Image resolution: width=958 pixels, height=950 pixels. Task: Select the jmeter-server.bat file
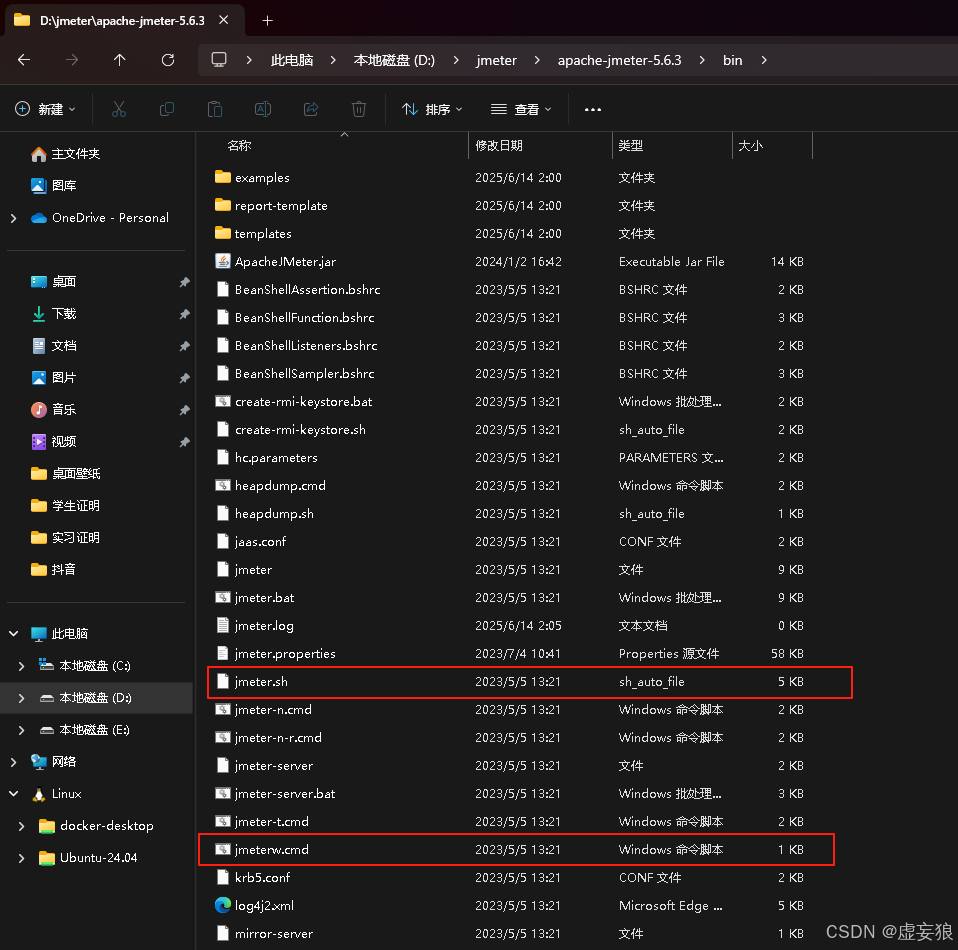click(285, 794)
